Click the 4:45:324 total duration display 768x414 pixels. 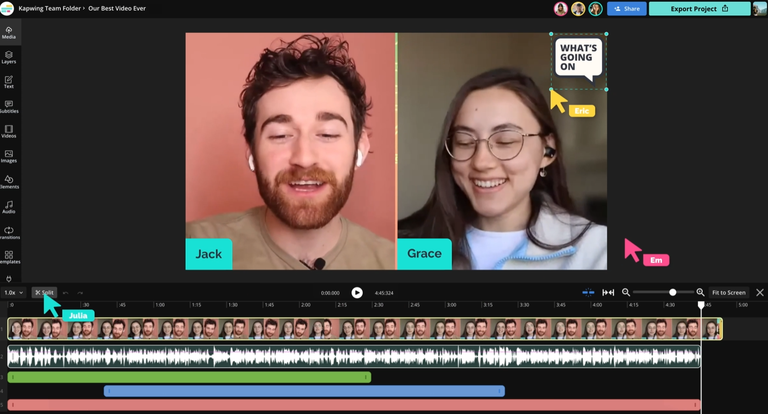(x=384, y=293)
